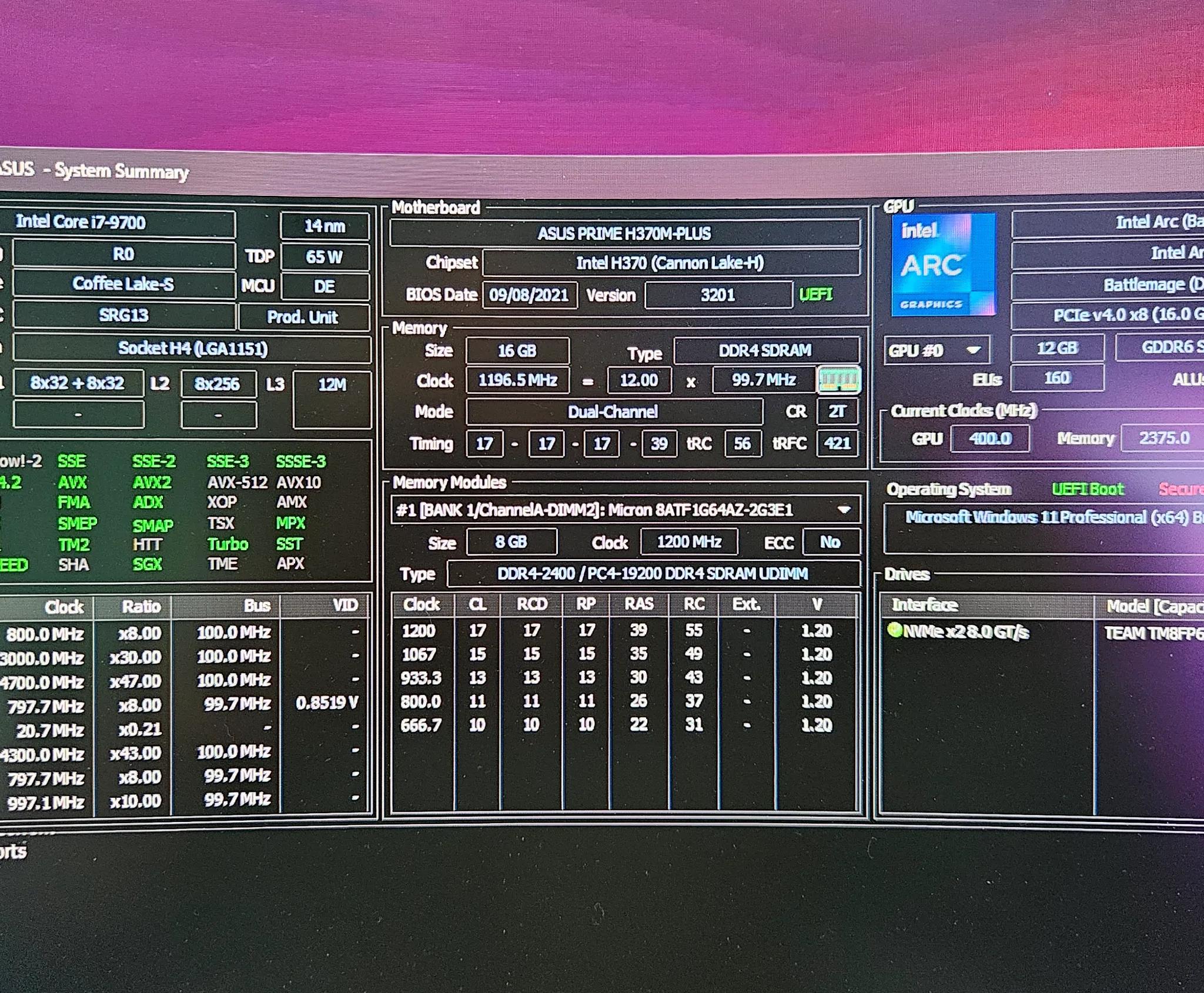The height and width of the screenshot is (993, 1204).
Task: Click the BIOS version 3201 field
Action: coord(718,295)
